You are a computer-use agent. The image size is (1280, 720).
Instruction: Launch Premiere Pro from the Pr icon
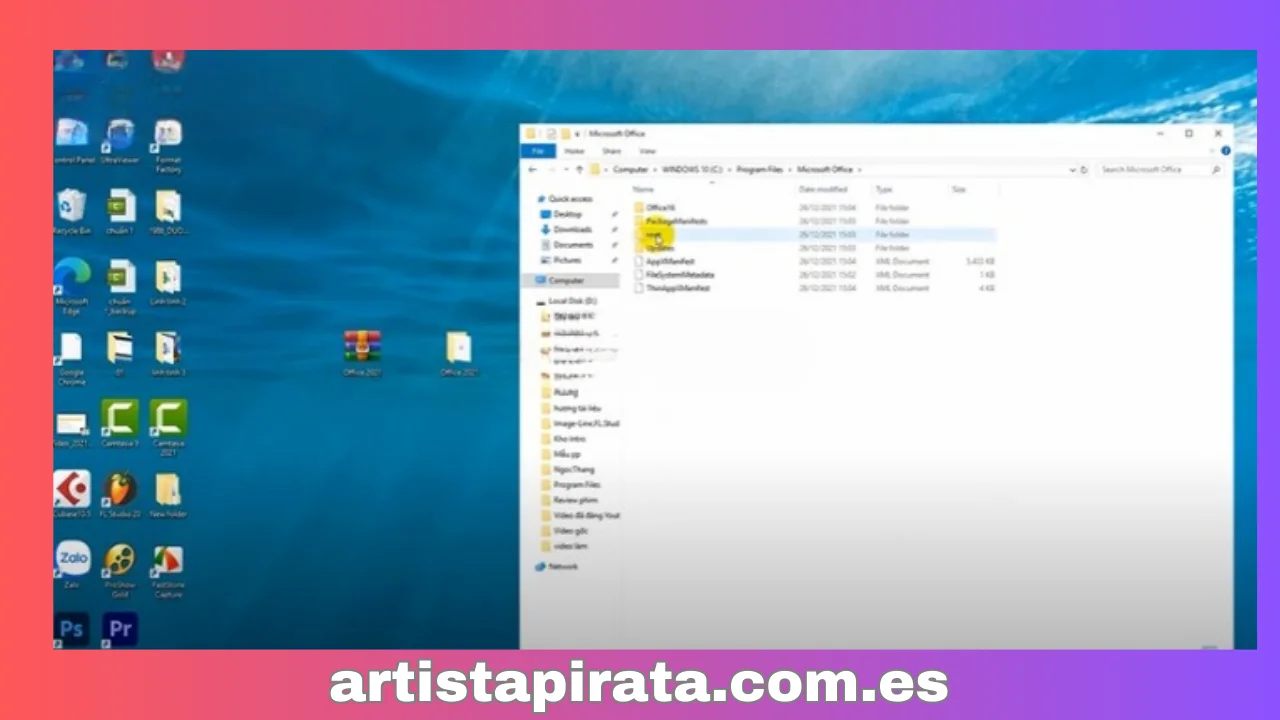[x=120, y=629]
